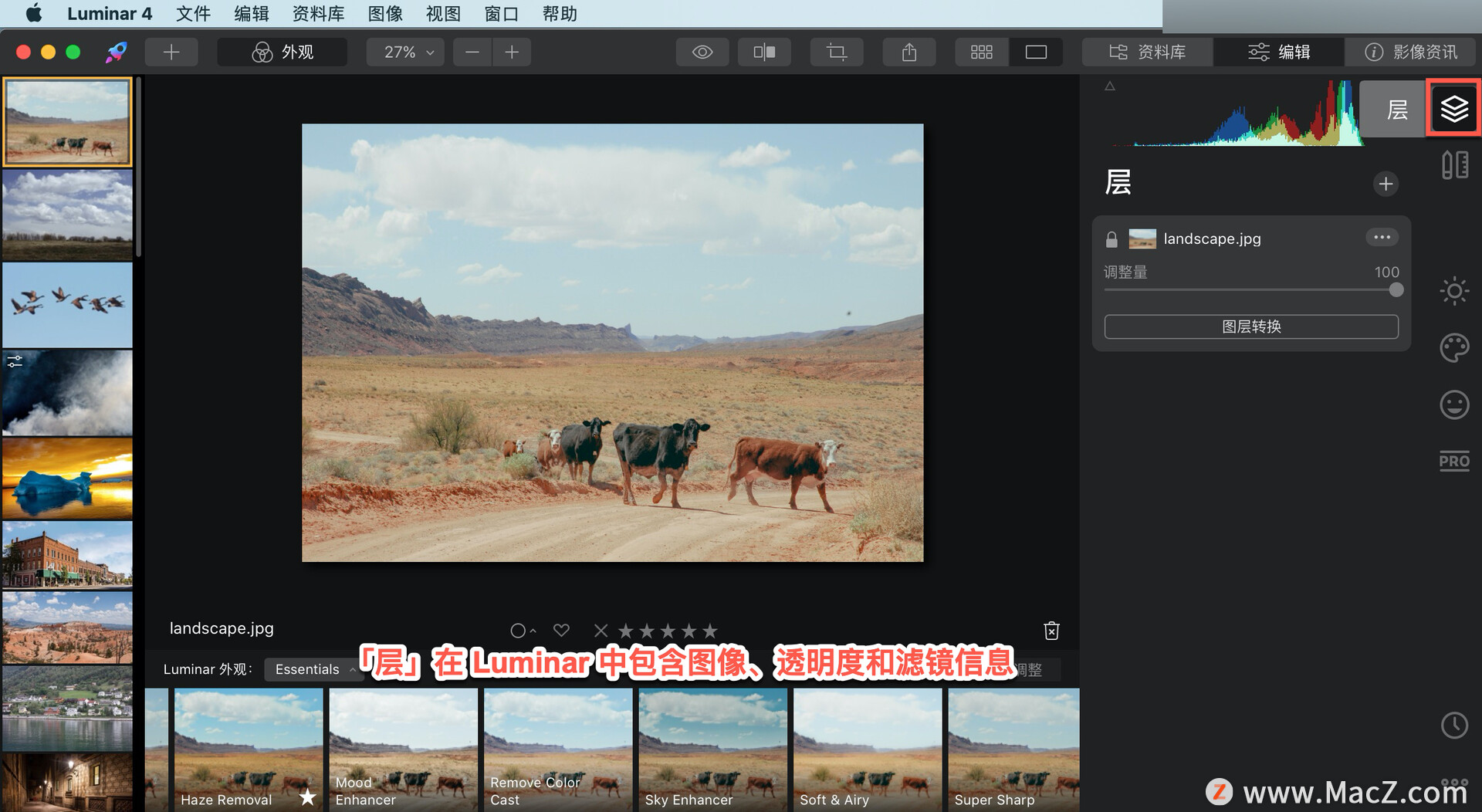Image resolution: width=1482 pixels, height=812 pixels.
Task: Open the Portrait face tools
Action: tap(1454, 404)
